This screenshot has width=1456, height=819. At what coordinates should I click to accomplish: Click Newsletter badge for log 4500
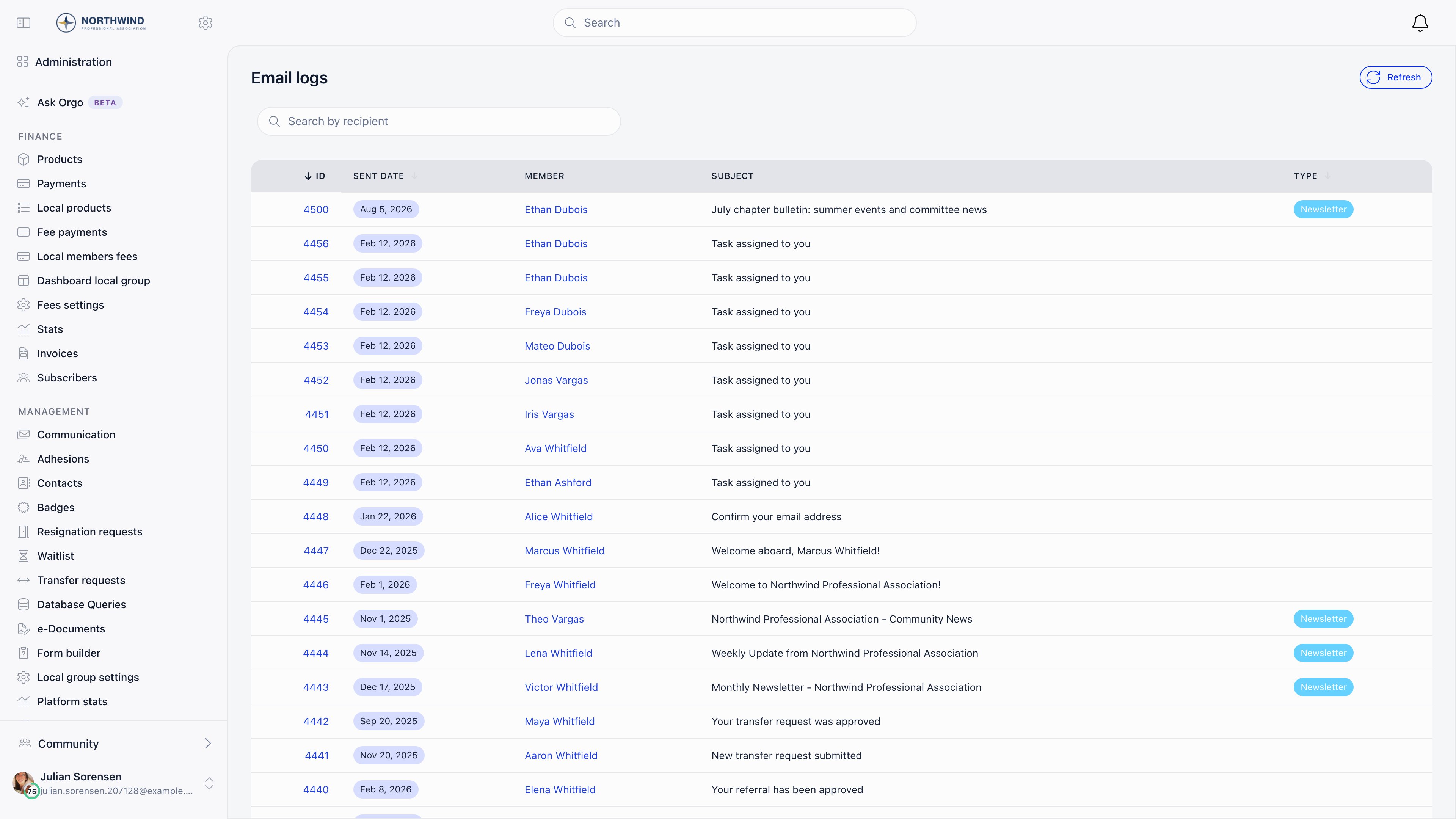pos(1323,210)
